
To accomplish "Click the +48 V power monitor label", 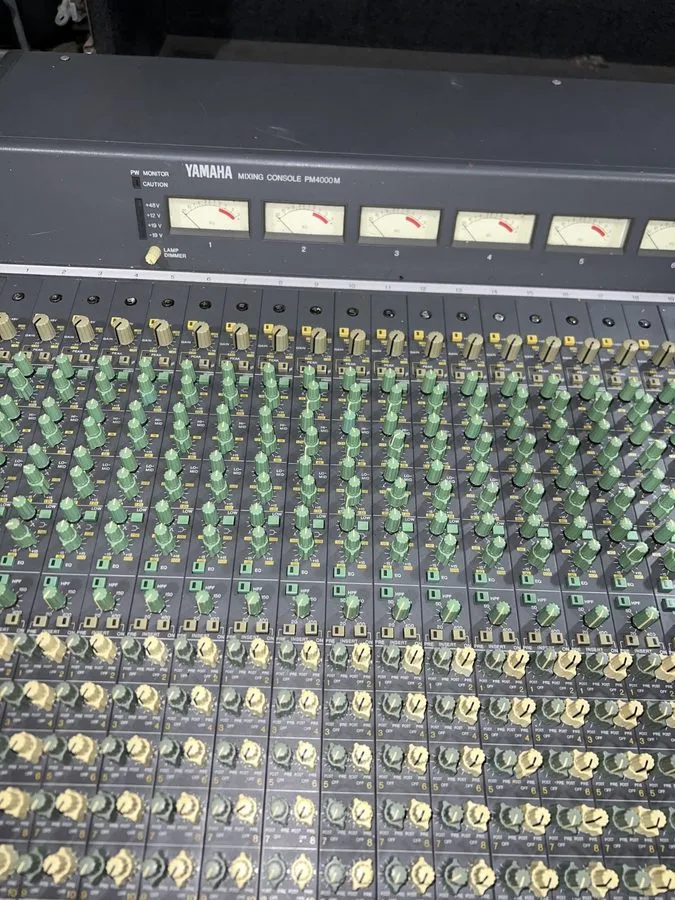I will point(153,205).
